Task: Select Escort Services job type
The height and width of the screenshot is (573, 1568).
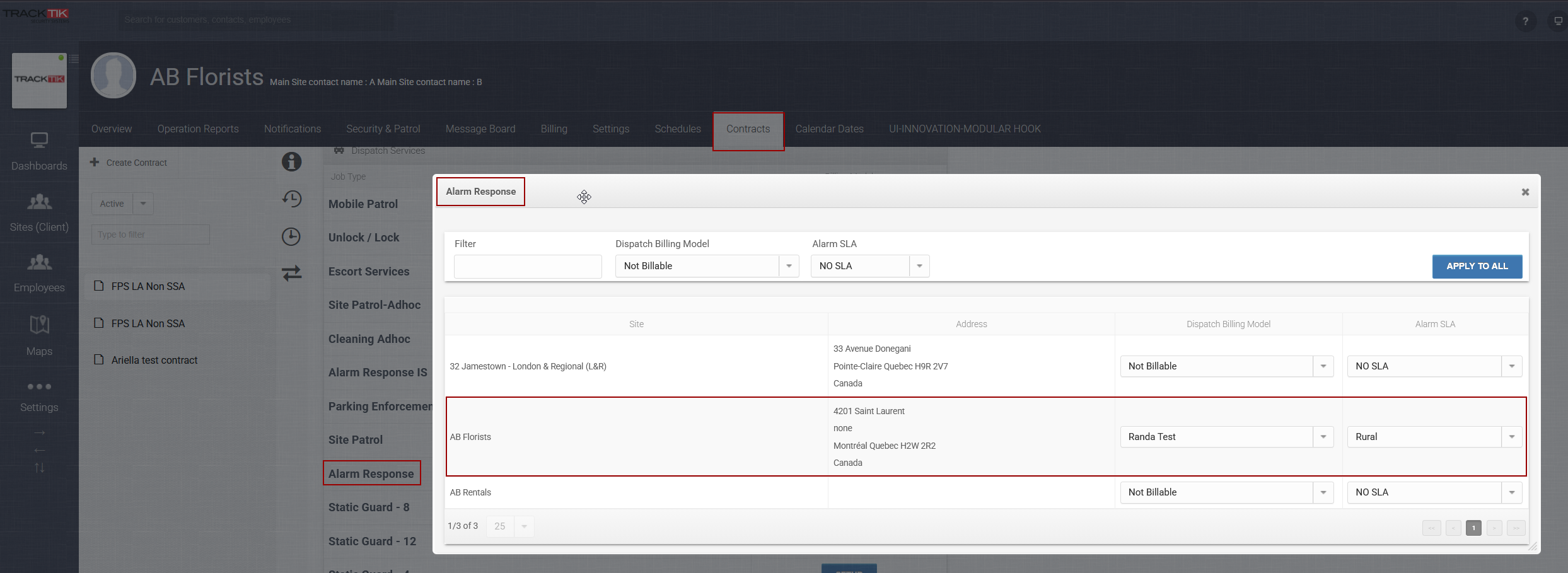Action: click(x=369, y=271)
